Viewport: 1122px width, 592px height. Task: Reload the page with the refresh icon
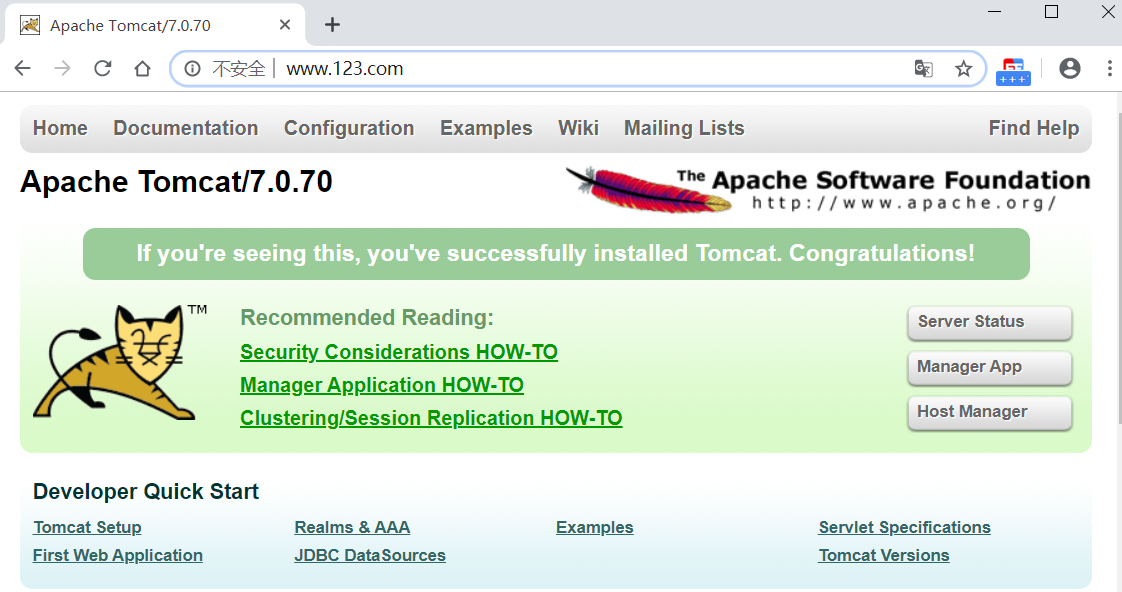(103, 68)
